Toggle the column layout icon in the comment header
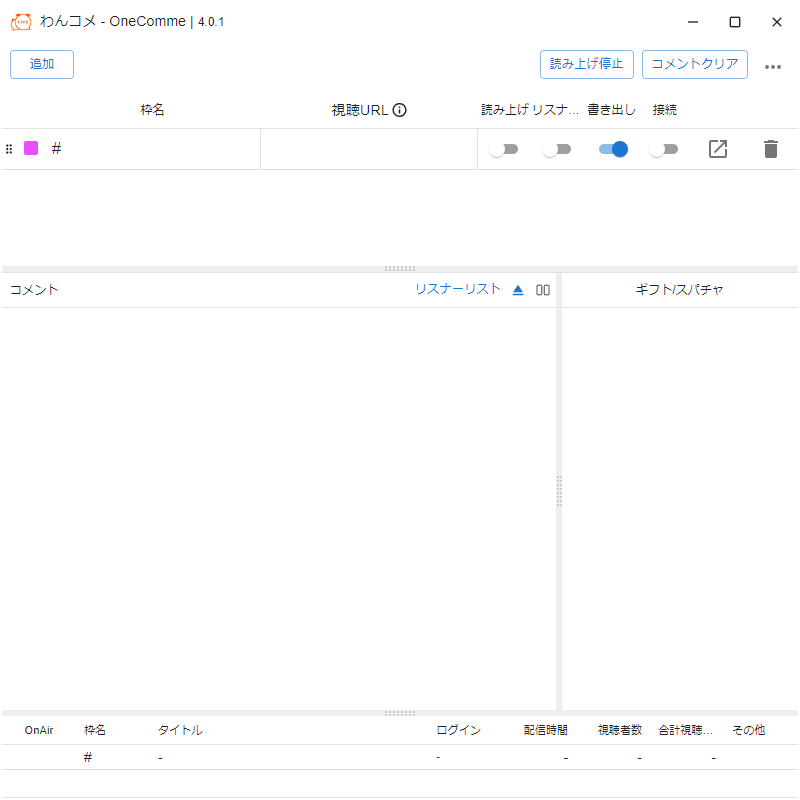 tap(543, 290)
